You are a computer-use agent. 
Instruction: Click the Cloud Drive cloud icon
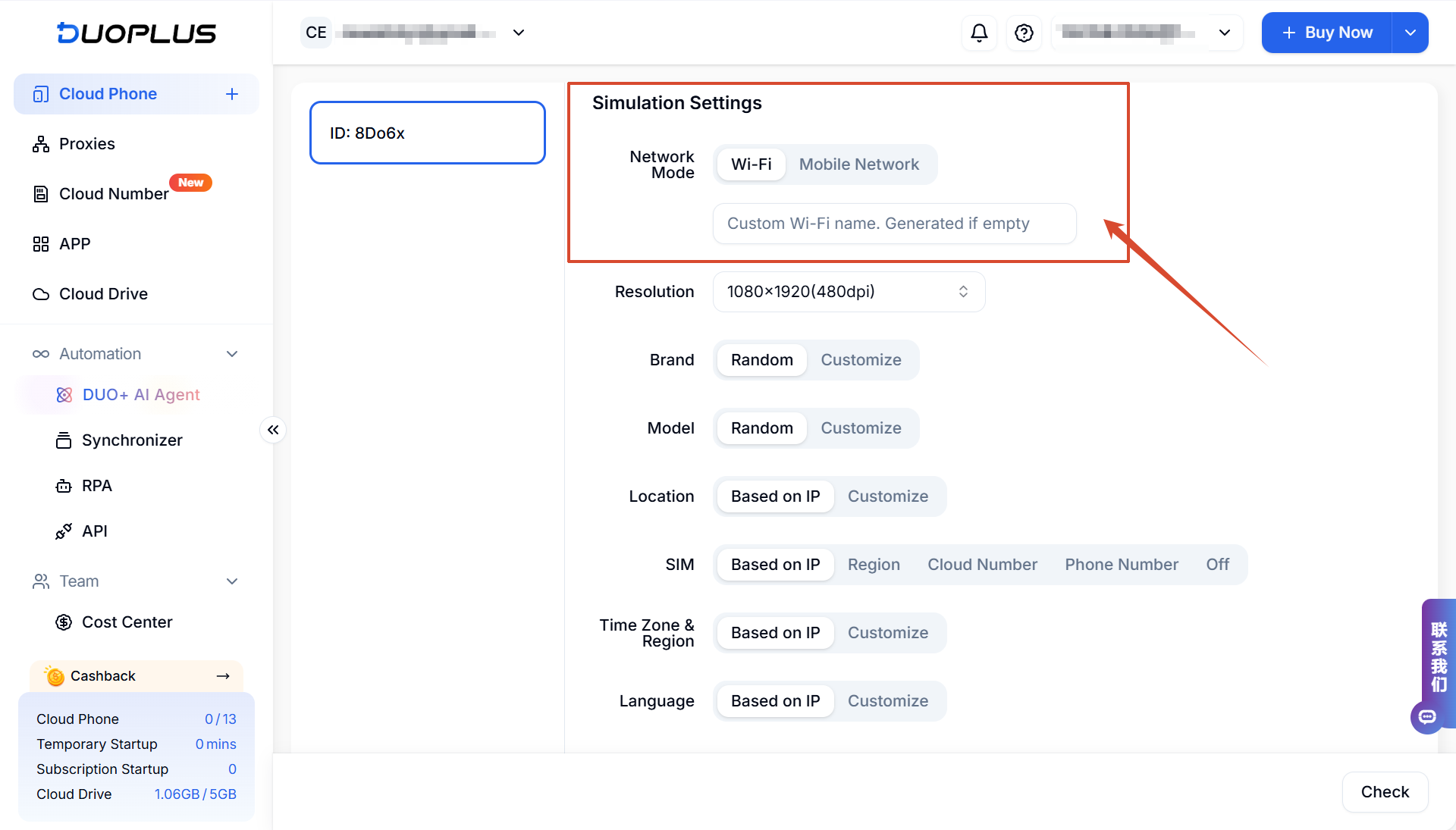point(40,294)
